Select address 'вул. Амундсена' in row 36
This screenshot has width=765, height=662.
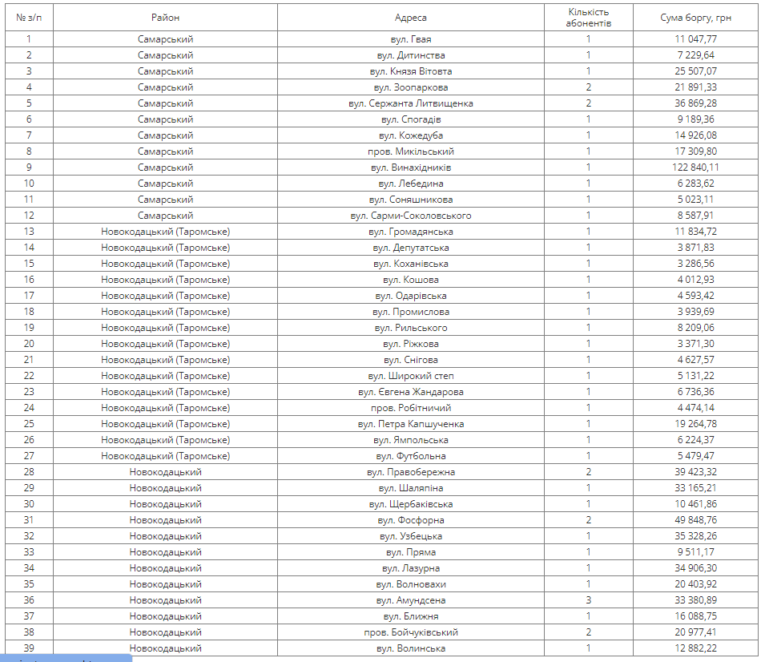pos(411,599)
